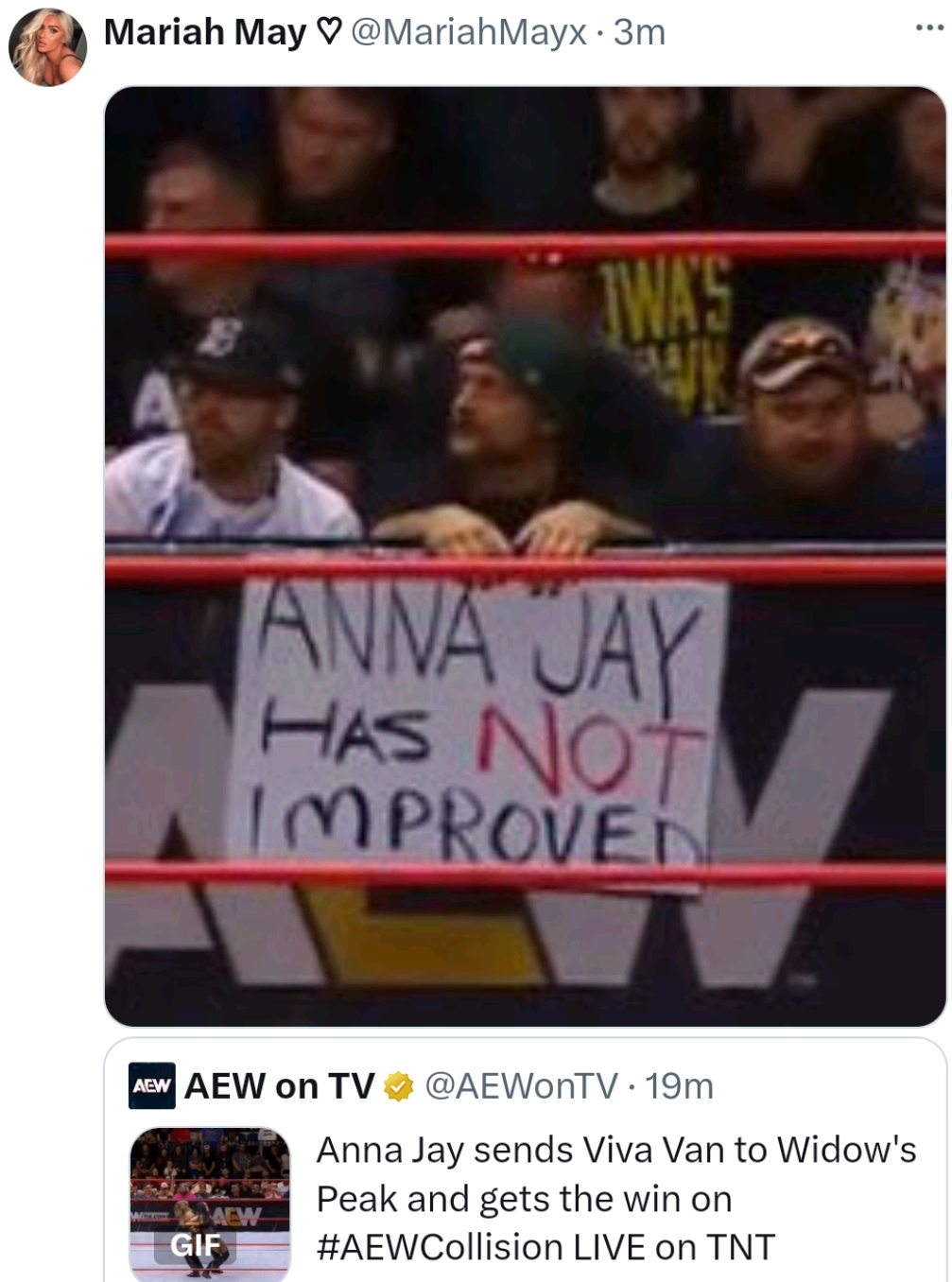The width and height of the screenshot is (952, 1282).
Task: Open the quoted tweet text about Anna Jay
Action: tap(616, 1199)
